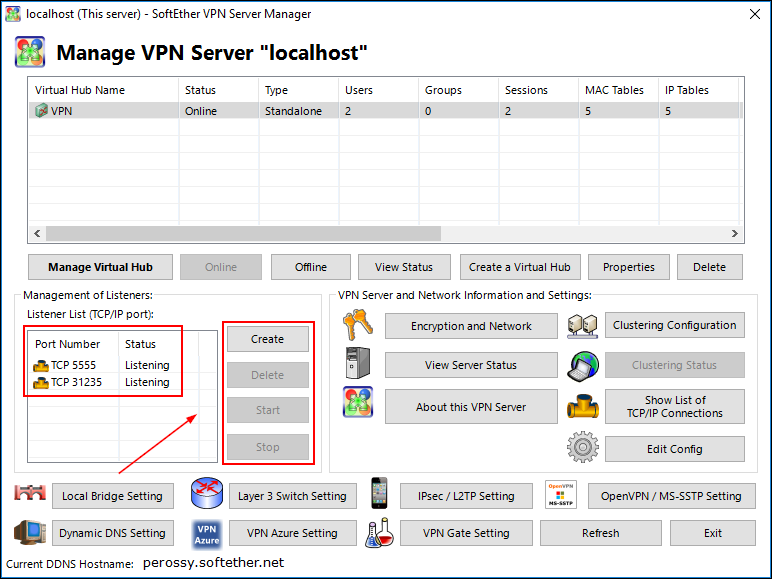This screenshot has width=772, height=579.
Task: Click the Status column header in hub list
Action: 219,90
